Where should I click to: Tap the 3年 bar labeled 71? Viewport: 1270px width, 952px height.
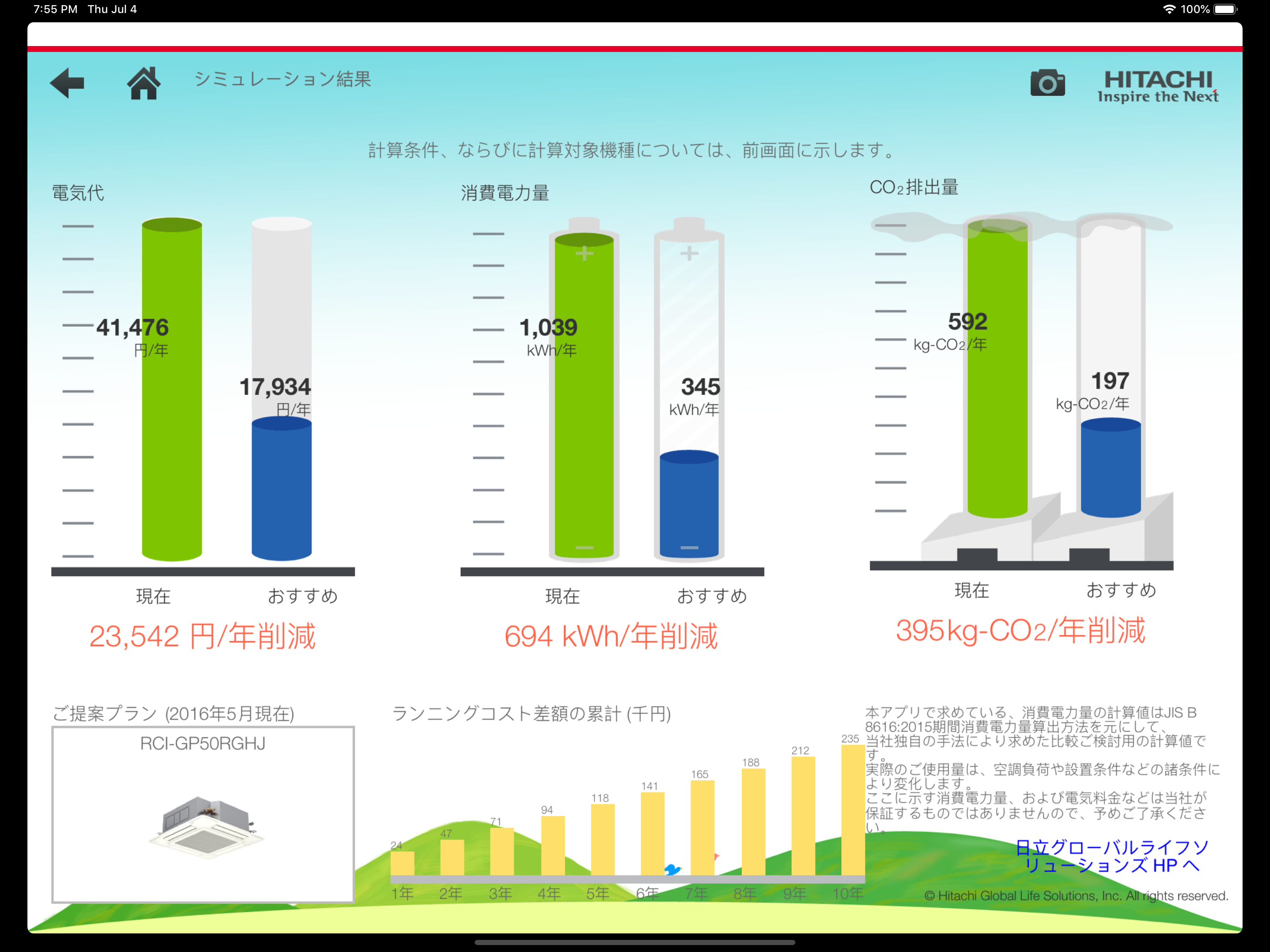click(502, 852)
